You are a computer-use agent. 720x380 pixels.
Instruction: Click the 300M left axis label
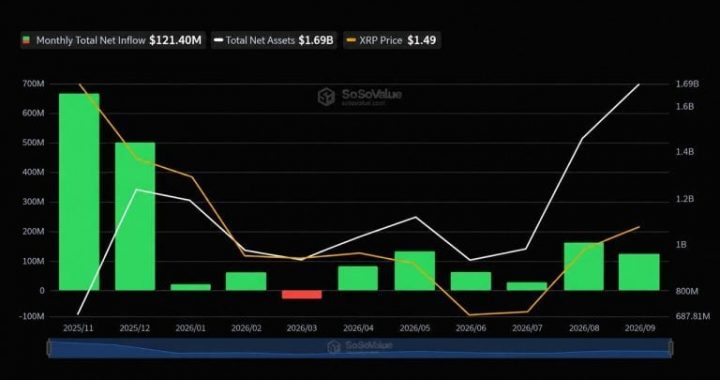tap(33, 202)
